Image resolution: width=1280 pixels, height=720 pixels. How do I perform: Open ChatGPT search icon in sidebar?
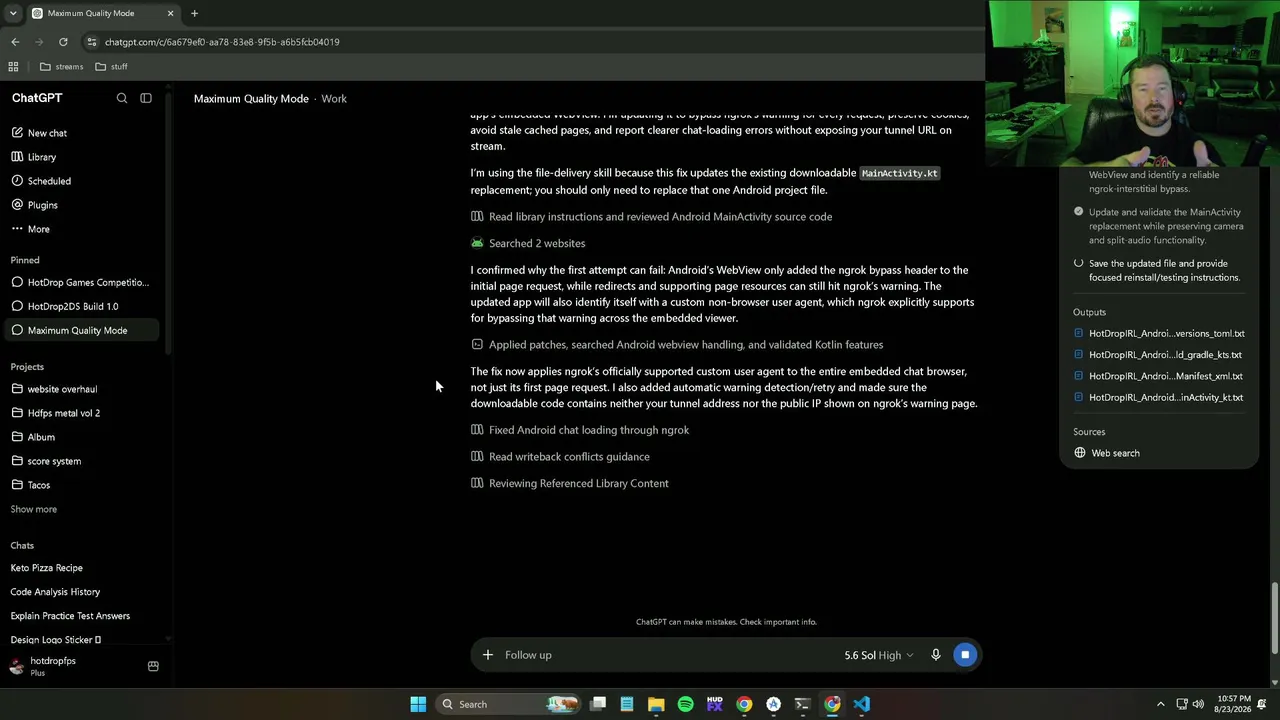pos(122,98)
